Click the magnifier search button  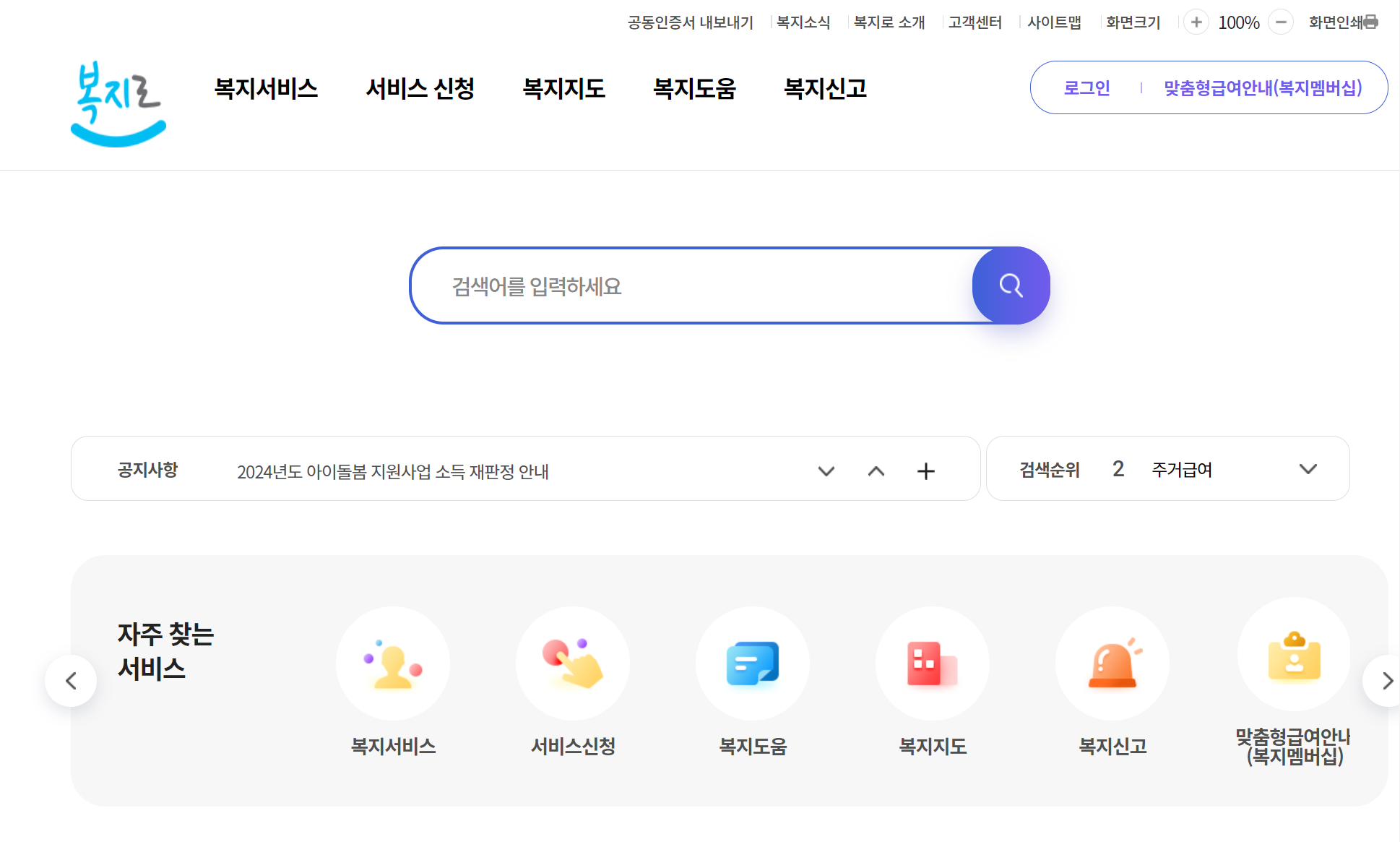[x=1011, y=285]
